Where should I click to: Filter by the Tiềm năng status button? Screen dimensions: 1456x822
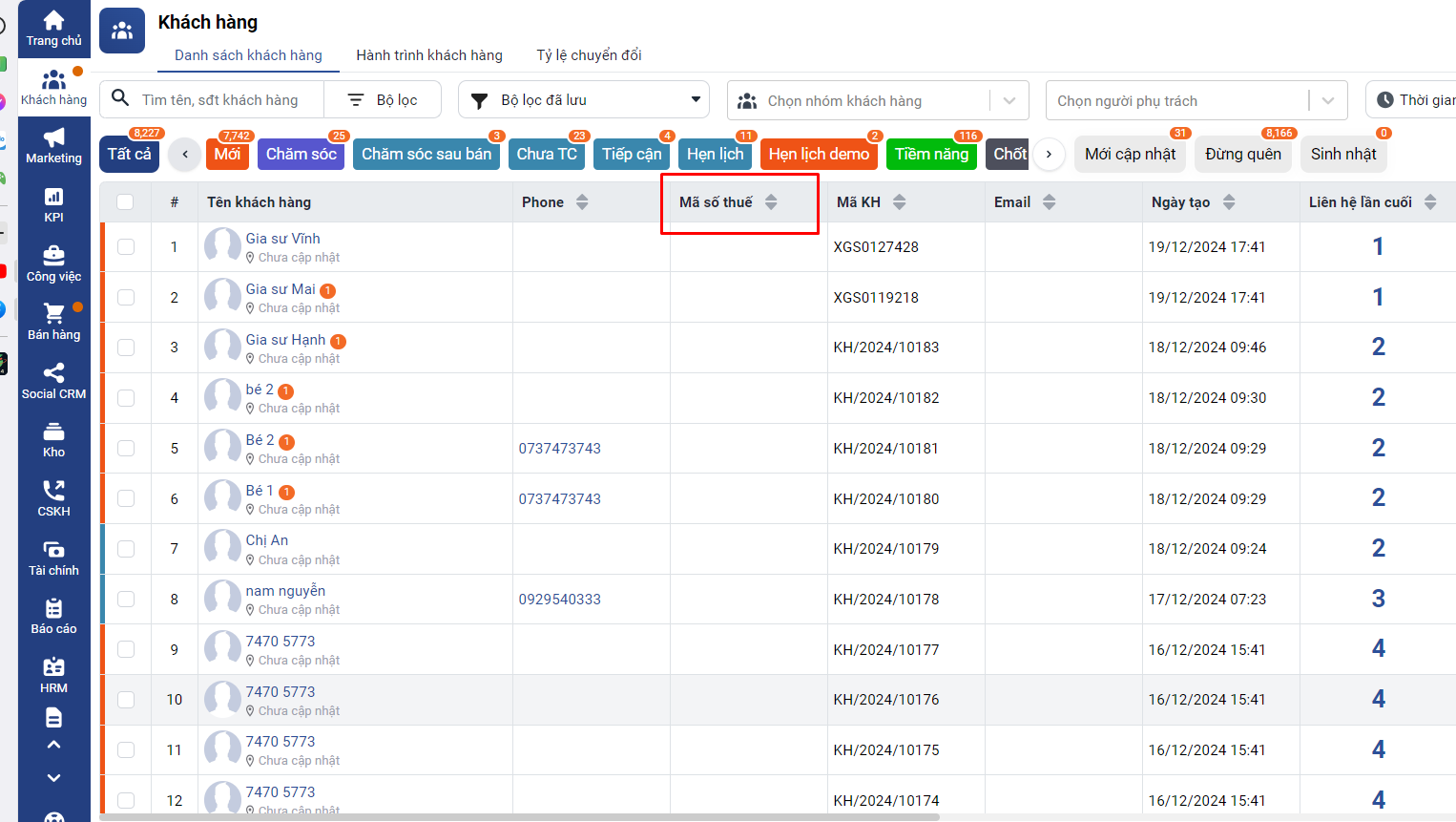pyautogui.click(x=931, y=155)
